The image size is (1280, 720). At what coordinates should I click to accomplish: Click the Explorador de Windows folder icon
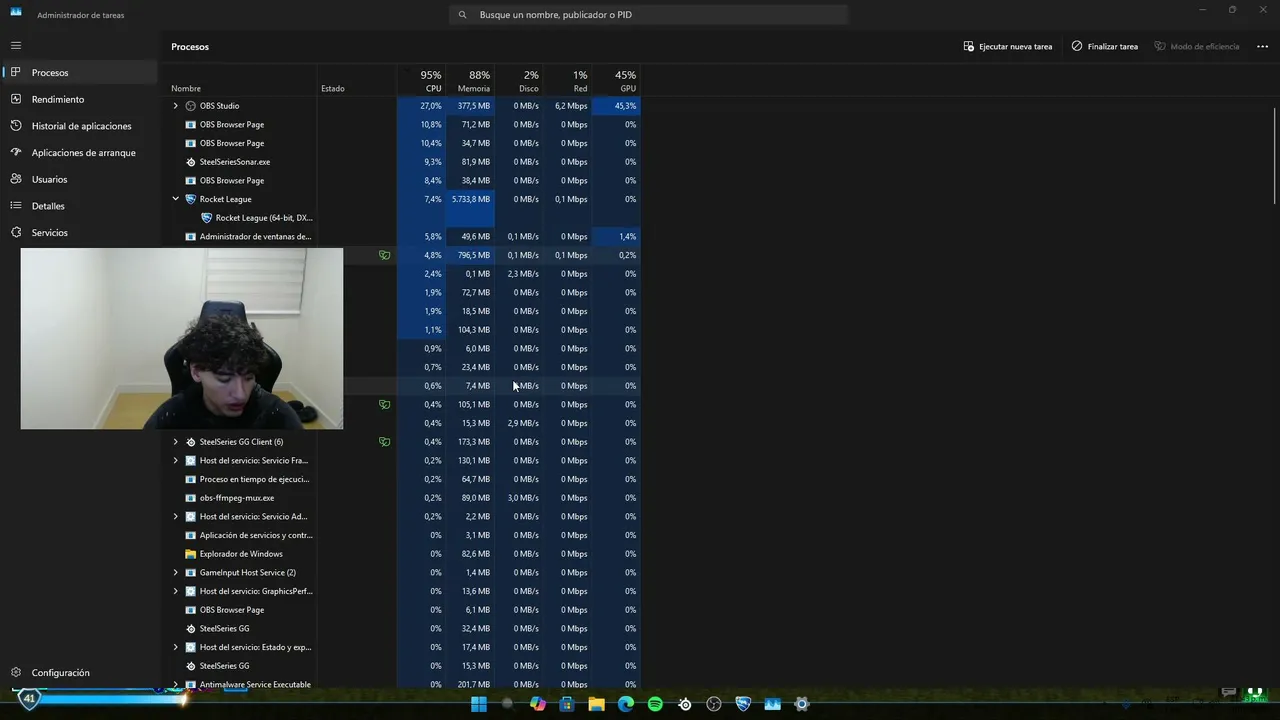(x=191, y=554)
